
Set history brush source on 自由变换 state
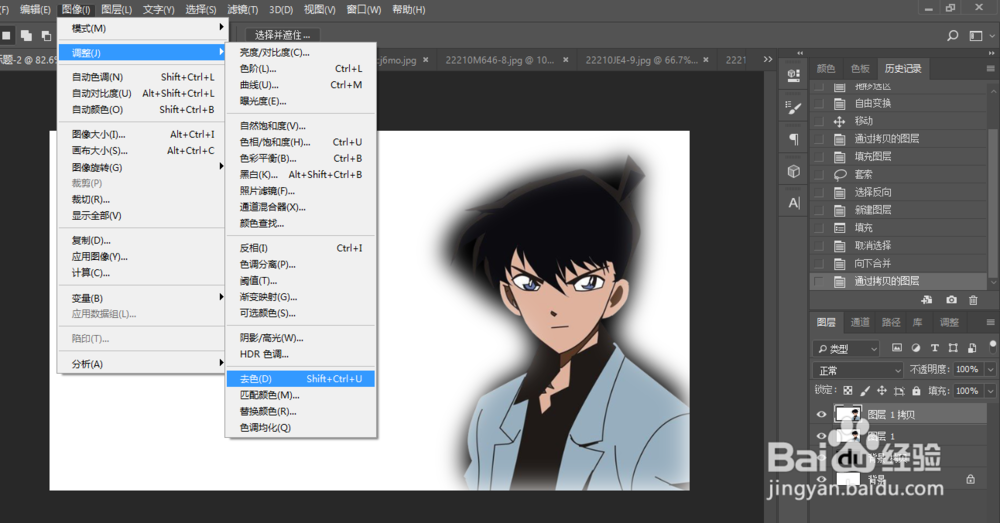pyautogui.click(x=820, y=103)
